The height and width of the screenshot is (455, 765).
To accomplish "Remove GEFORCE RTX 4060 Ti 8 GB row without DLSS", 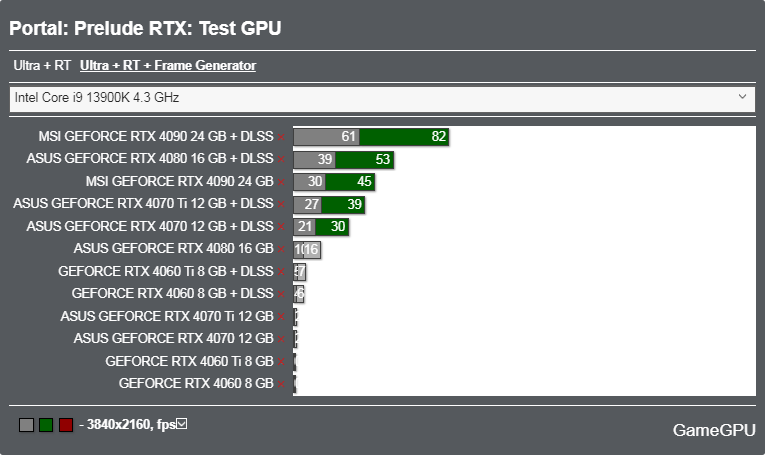I will click(281, 362).
